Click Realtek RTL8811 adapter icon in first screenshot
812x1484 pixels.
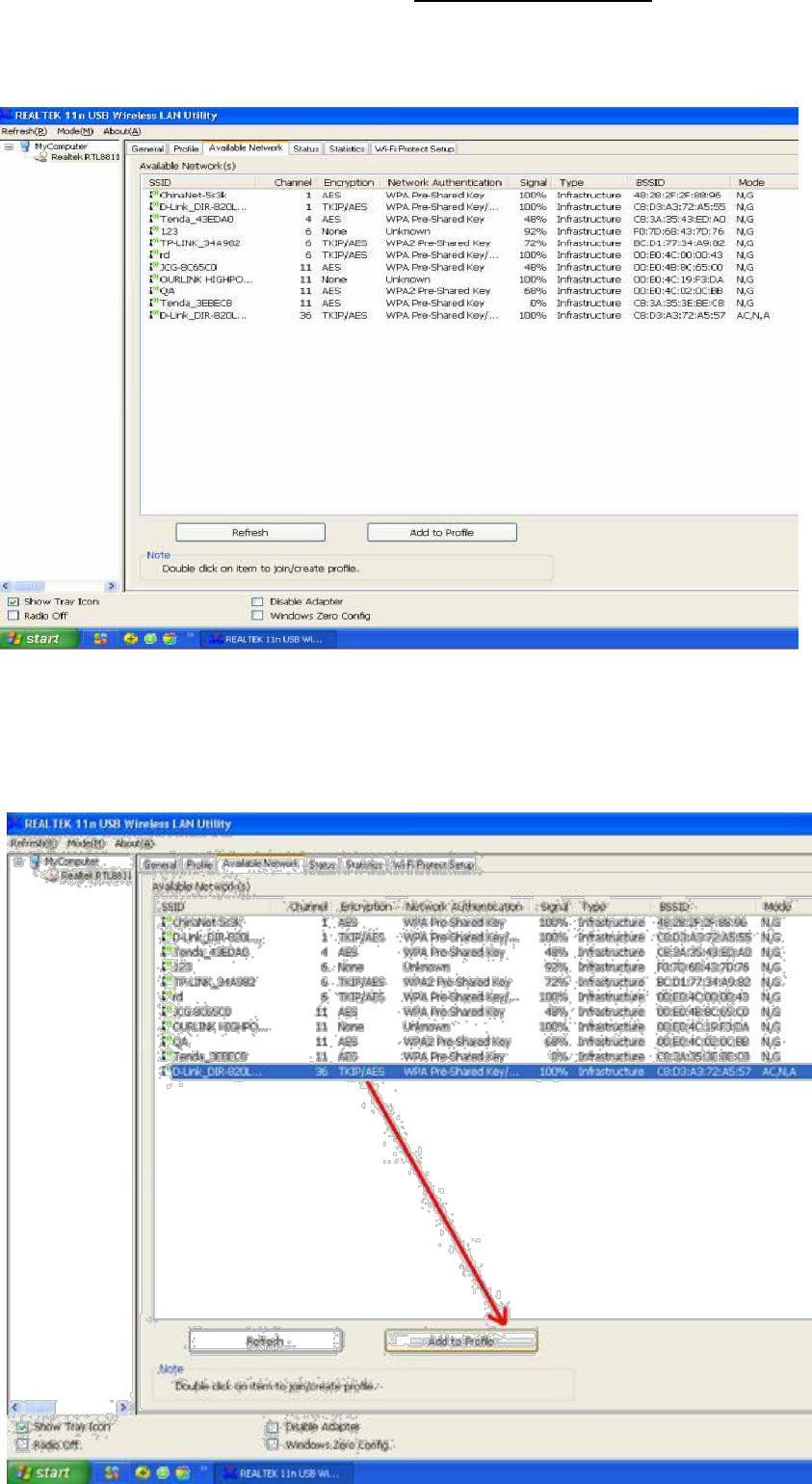[x=42, y=157]
